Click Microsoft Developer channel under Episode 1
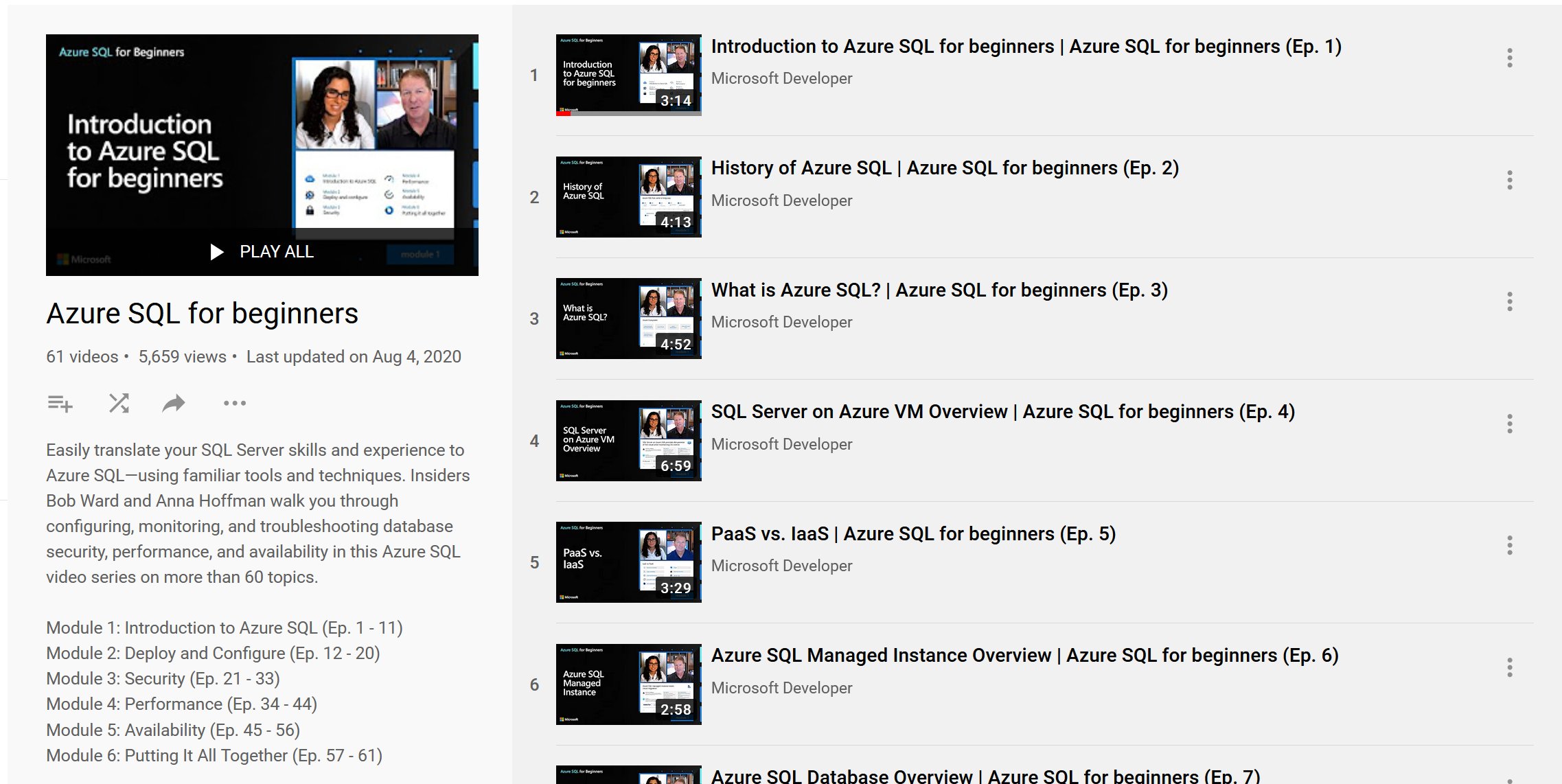 [781, 79]
